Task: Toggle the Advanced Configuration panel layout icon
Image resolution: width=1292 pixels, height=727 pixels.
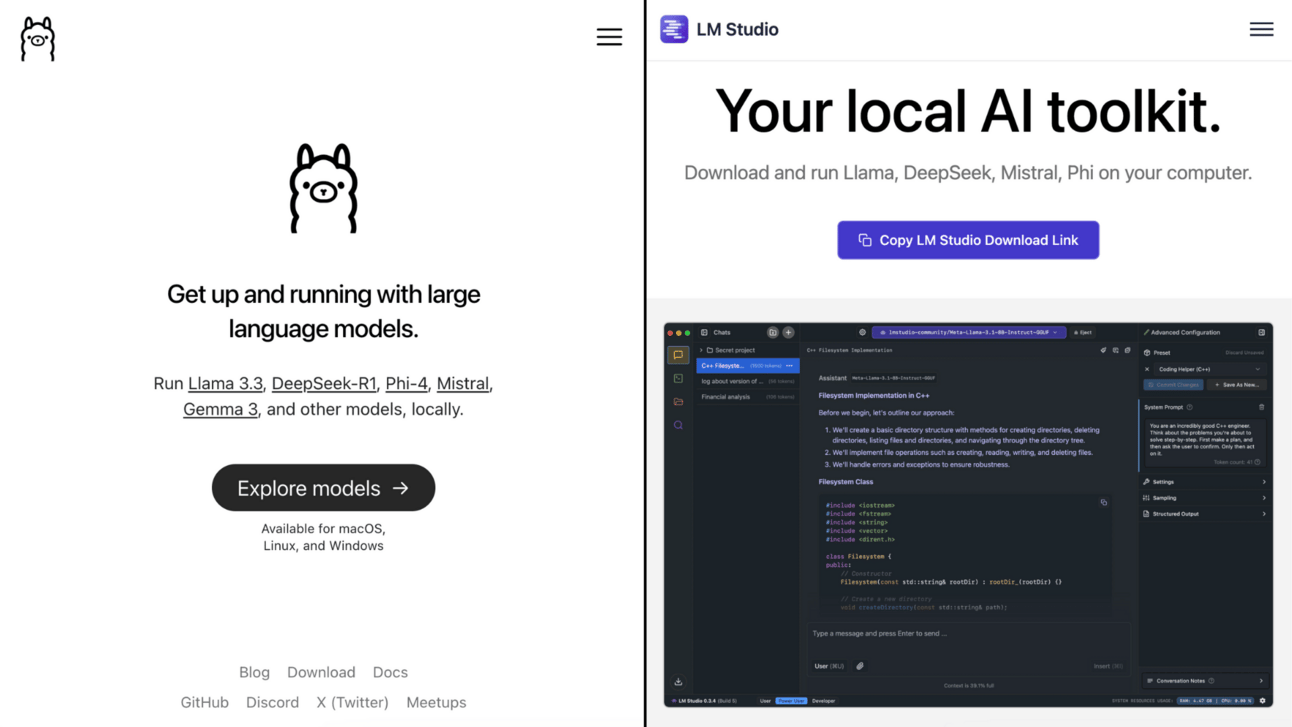Action: [x=1262, y=332]
